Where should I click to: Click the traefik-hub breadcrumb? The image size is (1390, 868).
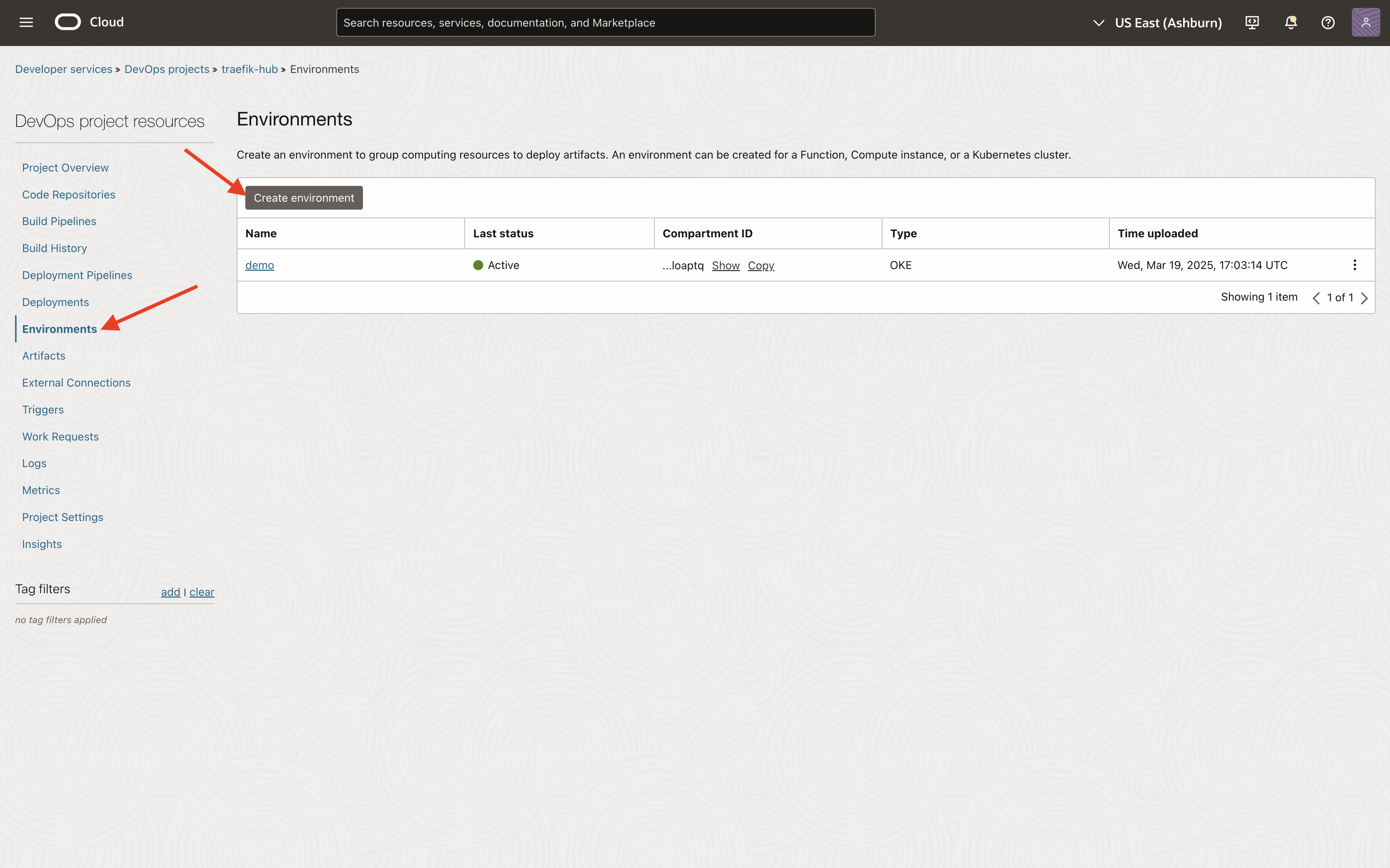[249, 69]
